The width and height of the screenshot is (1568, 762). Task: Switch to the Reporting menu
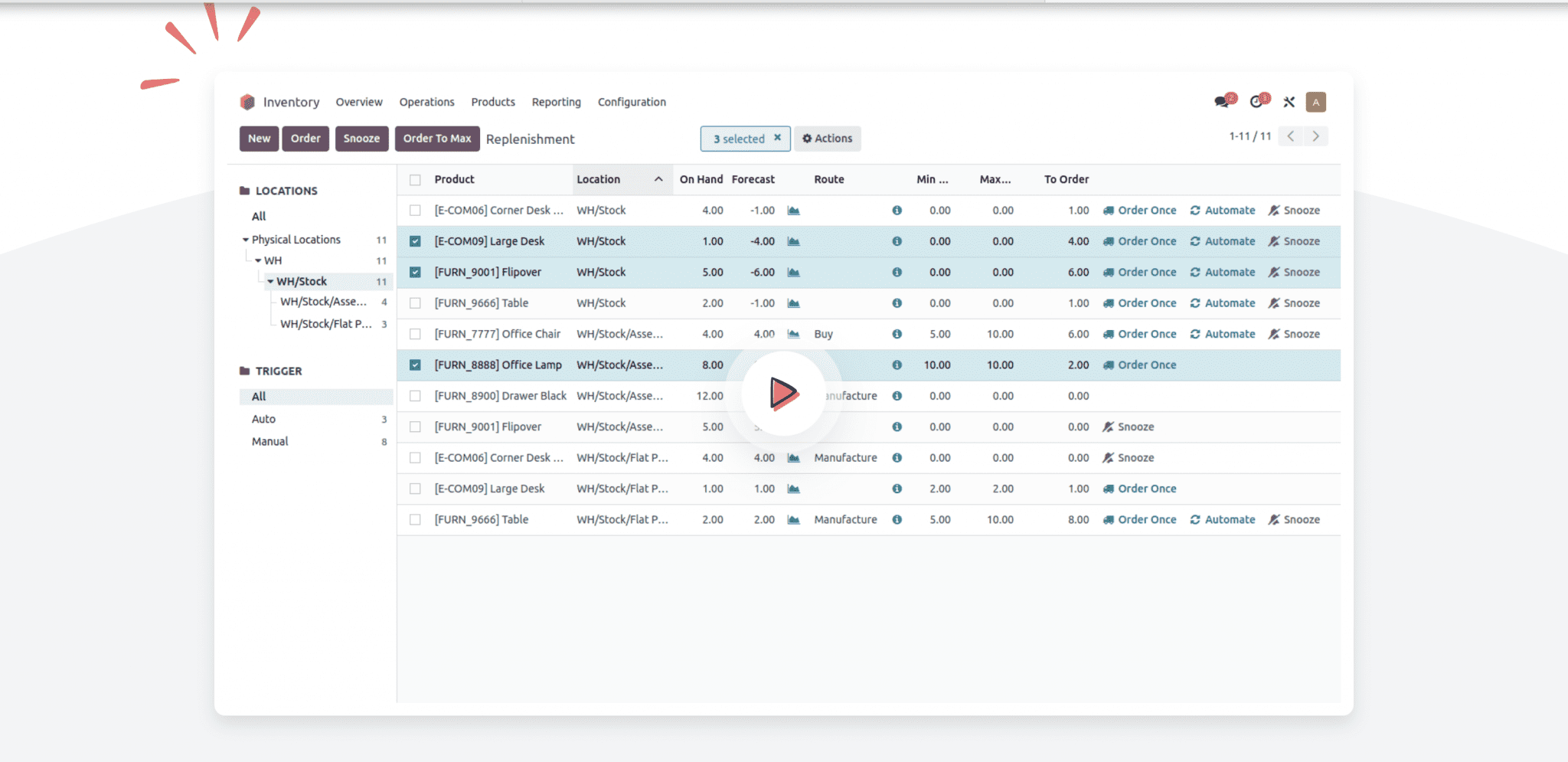point(557,102)
